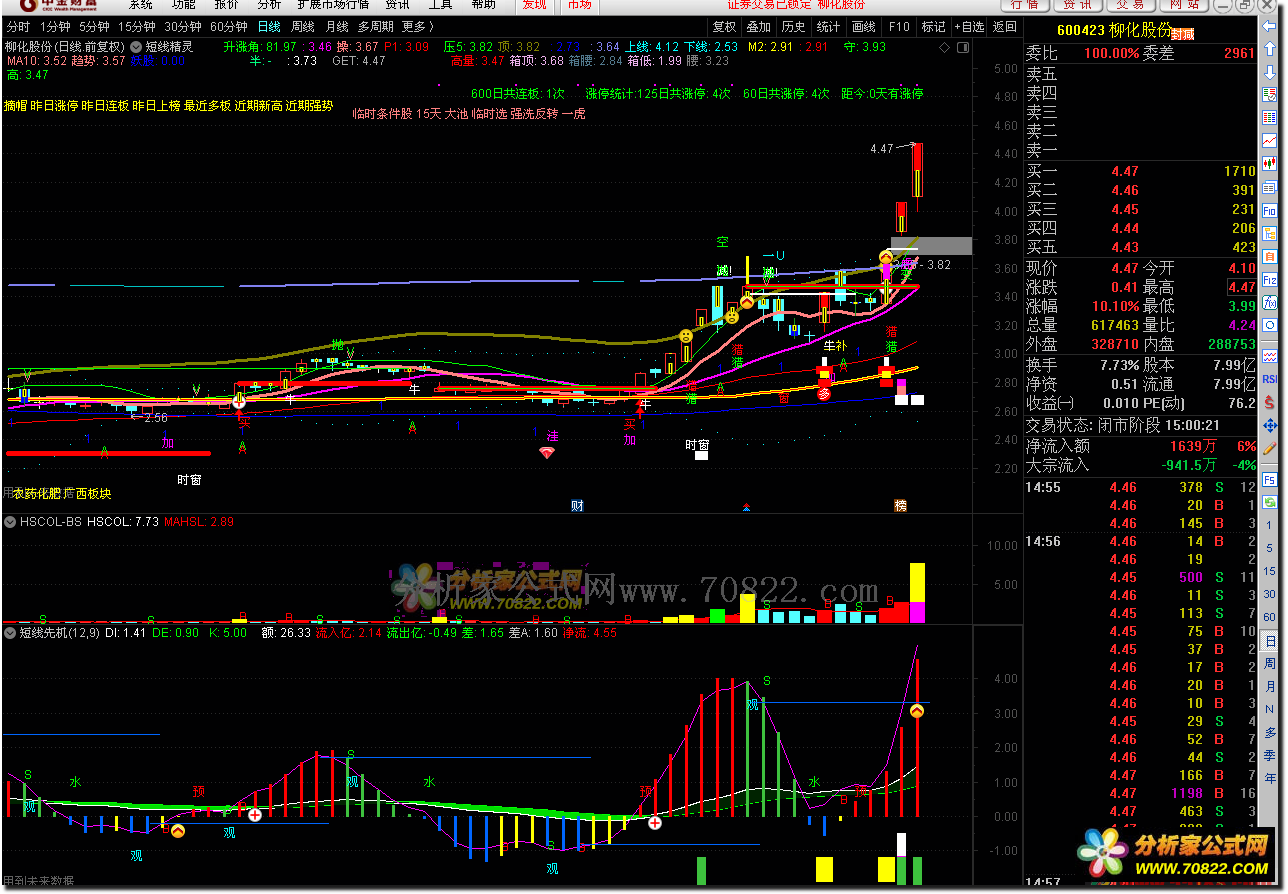The width and height of the screenshot is (1288, 894).
Task: Click the F10 button in chart toolbar
Action: pos(898,27)
